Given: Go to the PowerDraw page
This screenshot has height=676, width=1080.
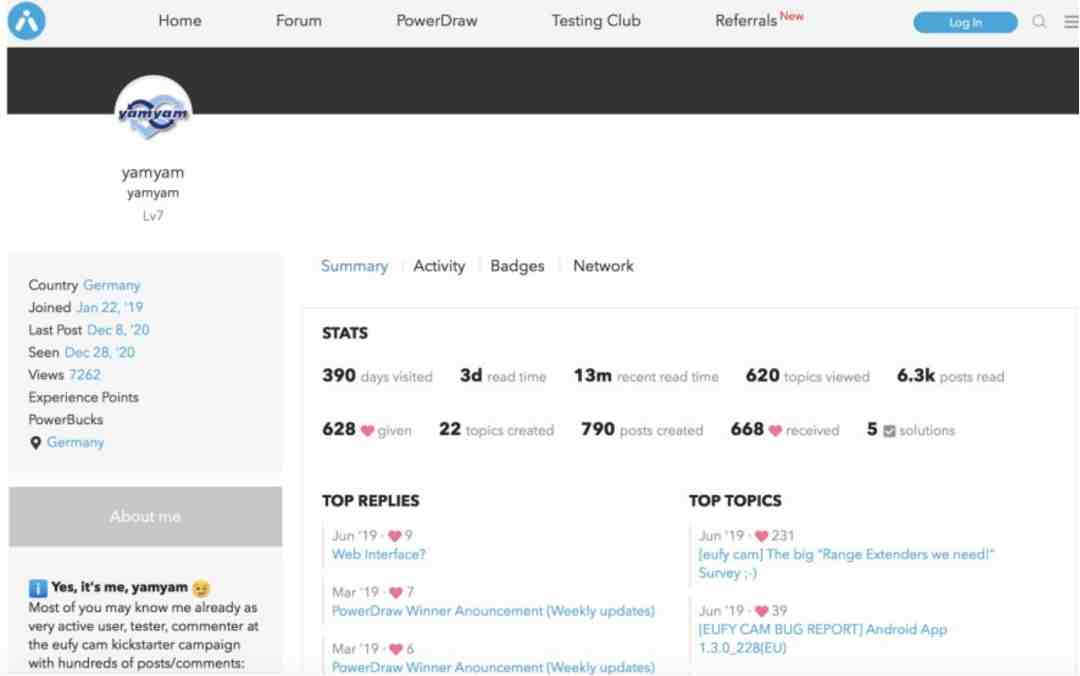Looking at the screenshot, I should pos(436,21).
